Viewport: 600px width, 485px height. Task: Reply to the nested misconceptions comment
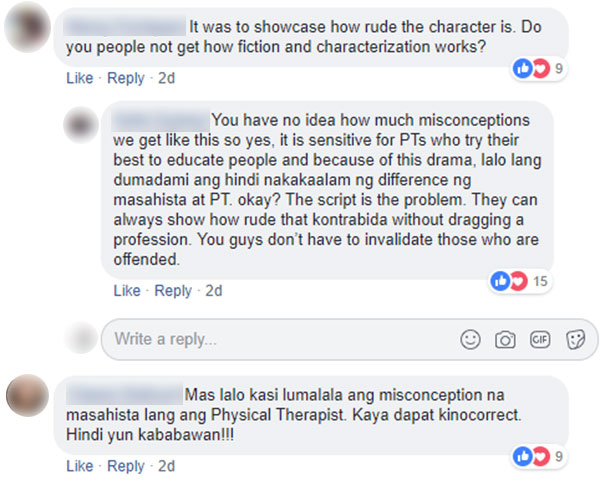pyautogui.click(x=173, y=291)
